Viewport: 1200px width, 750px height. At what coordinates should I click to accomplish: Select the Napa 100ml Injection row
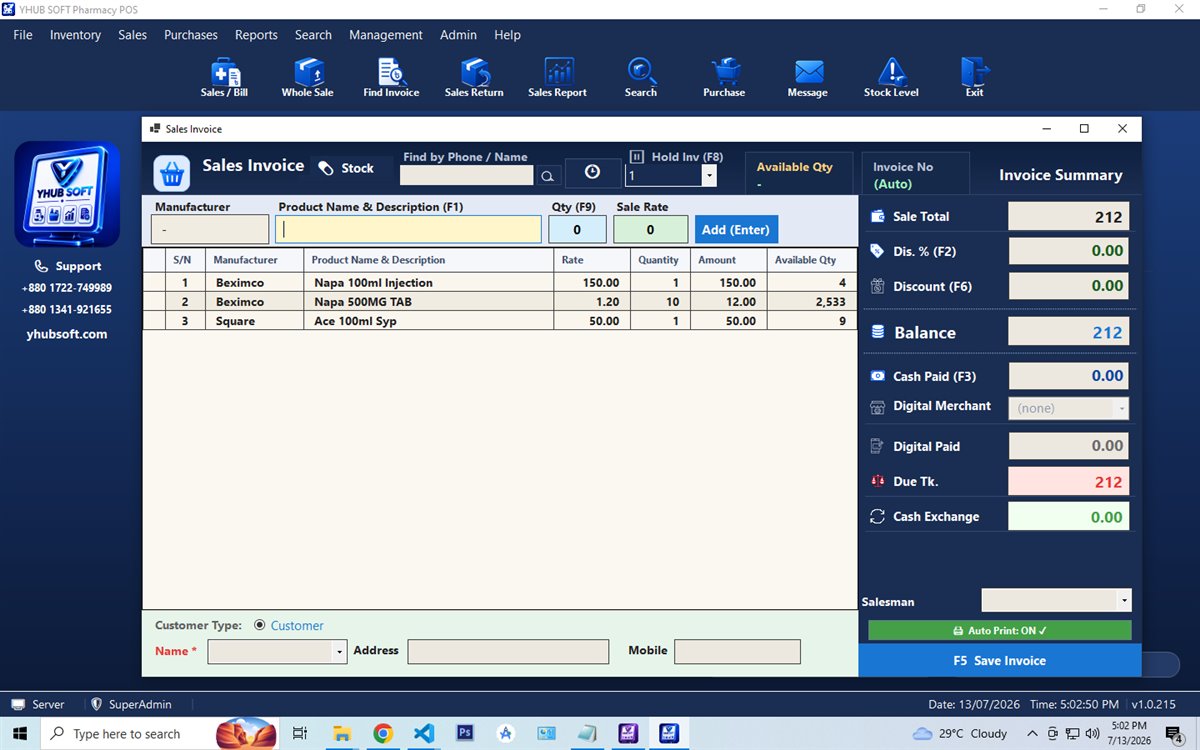coord(500,282)
